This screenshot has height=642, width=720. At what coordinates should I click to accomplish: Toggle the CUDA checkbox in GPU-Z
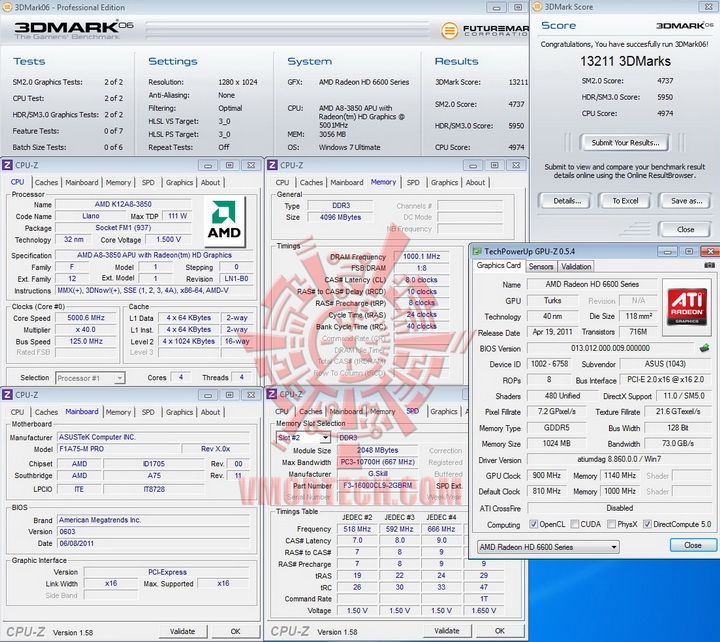[574, 524]
